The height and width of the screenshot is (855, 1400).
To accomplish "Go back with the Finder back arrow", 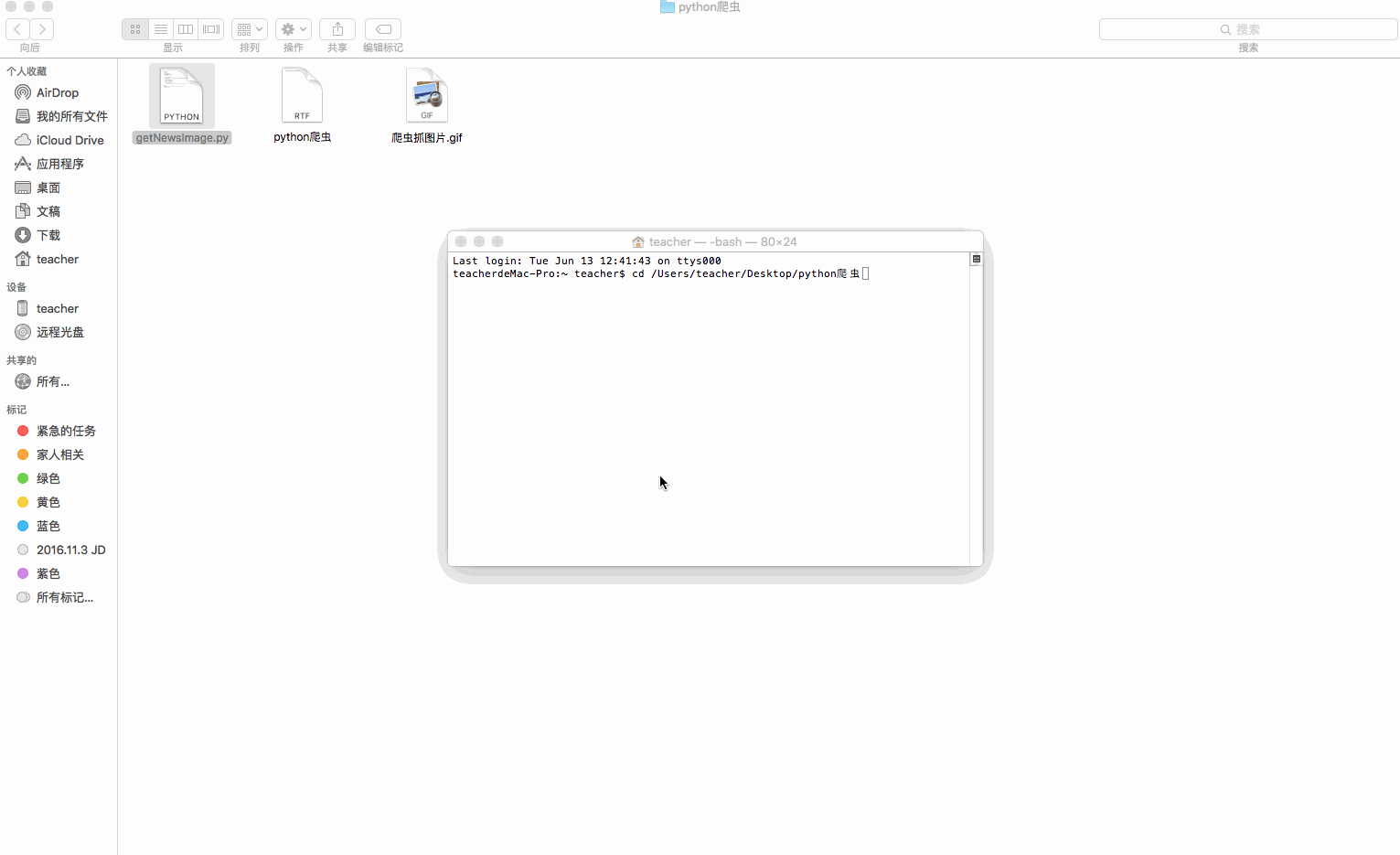I will coord(17,29).
